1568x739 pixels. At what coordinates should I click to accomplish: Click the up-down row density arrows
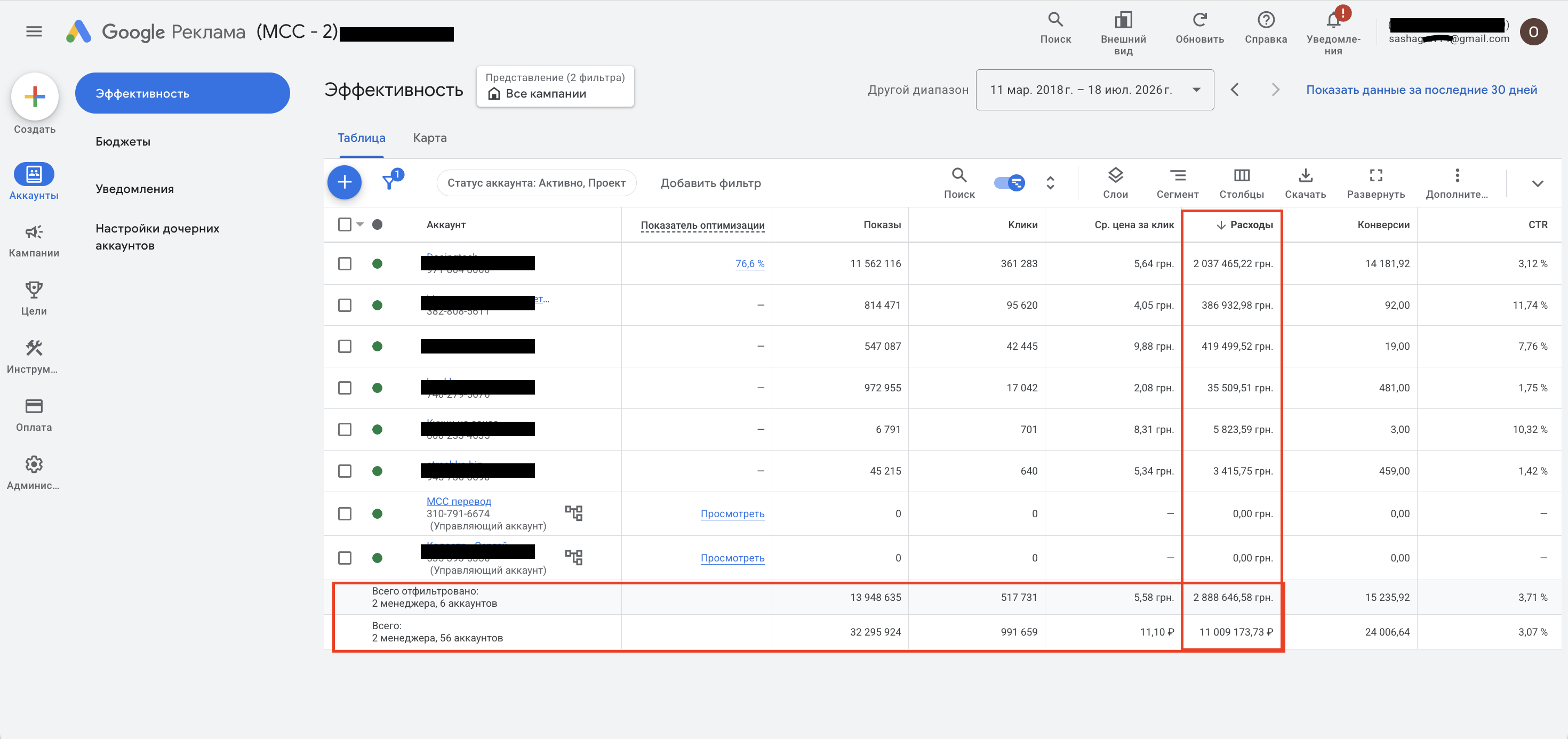[1050, 183]
